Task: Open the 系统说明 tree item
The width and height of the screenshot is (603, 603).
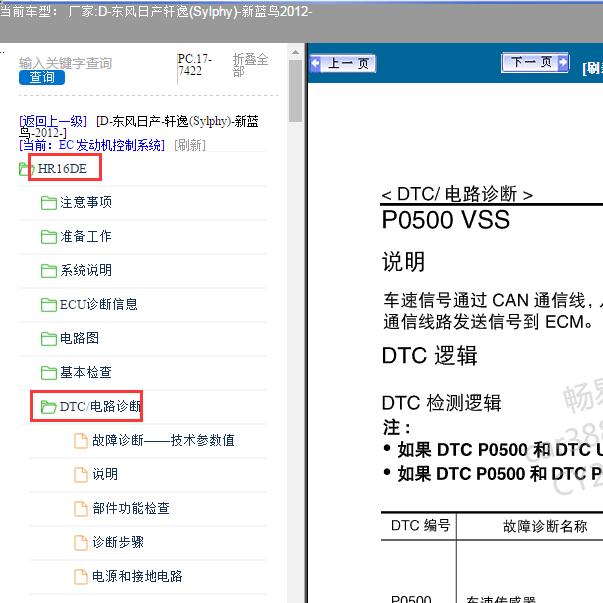Action: point(86,270)
